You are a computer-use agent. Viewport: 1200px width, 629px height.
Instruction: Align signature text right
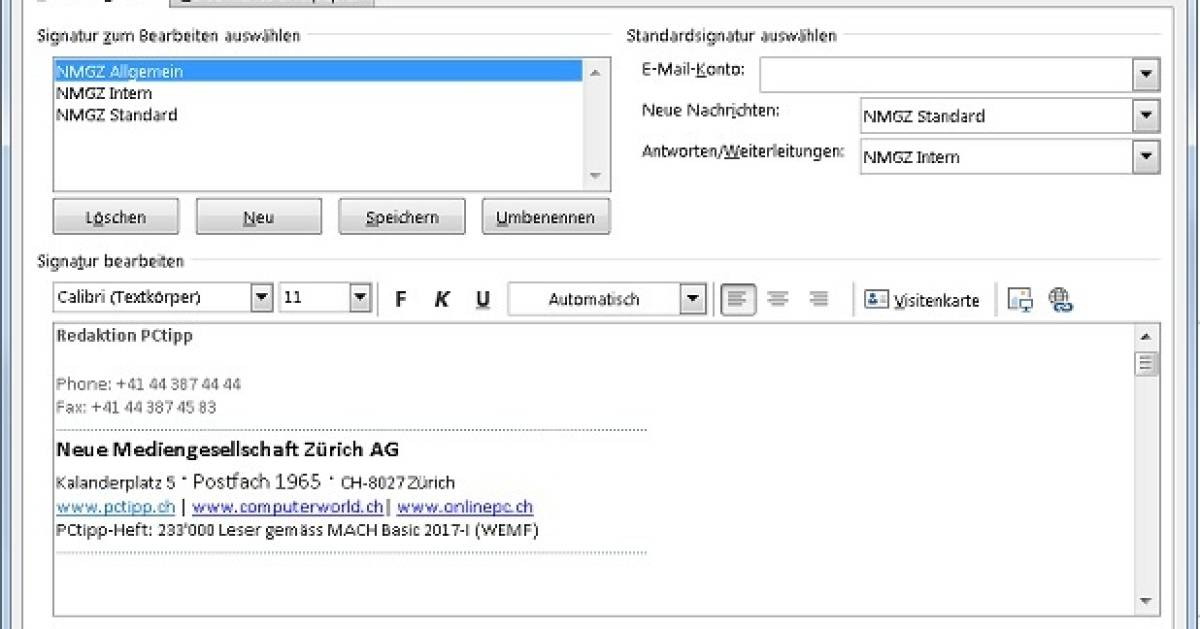pyautogui.click(x=819, y=299)
